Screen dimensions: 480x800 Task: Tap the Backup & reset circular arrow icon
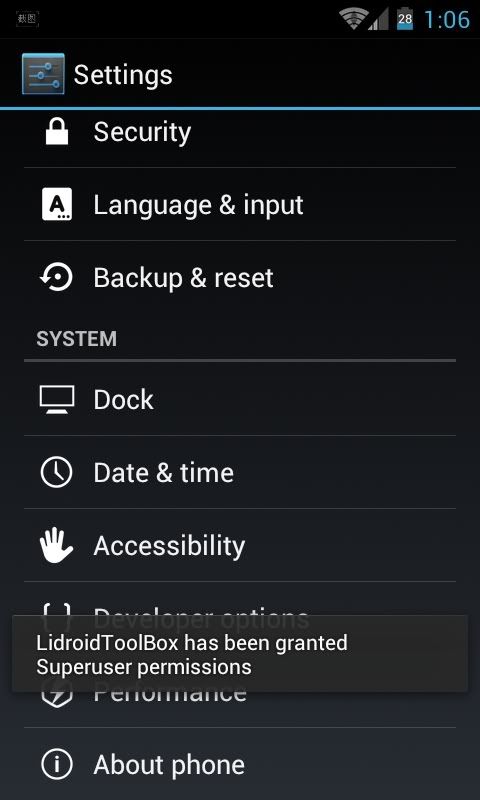(57, 278)
